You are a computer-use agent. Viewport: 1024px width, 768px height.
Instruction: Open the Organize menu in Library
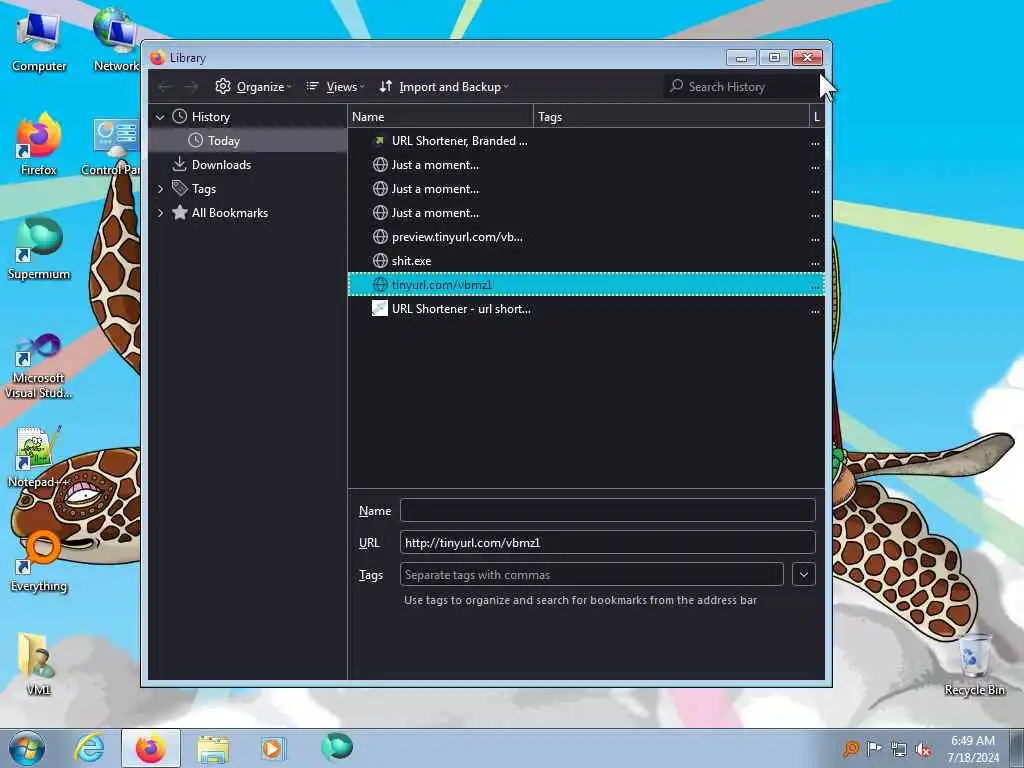pyautogui.click(x=253, y=87)
